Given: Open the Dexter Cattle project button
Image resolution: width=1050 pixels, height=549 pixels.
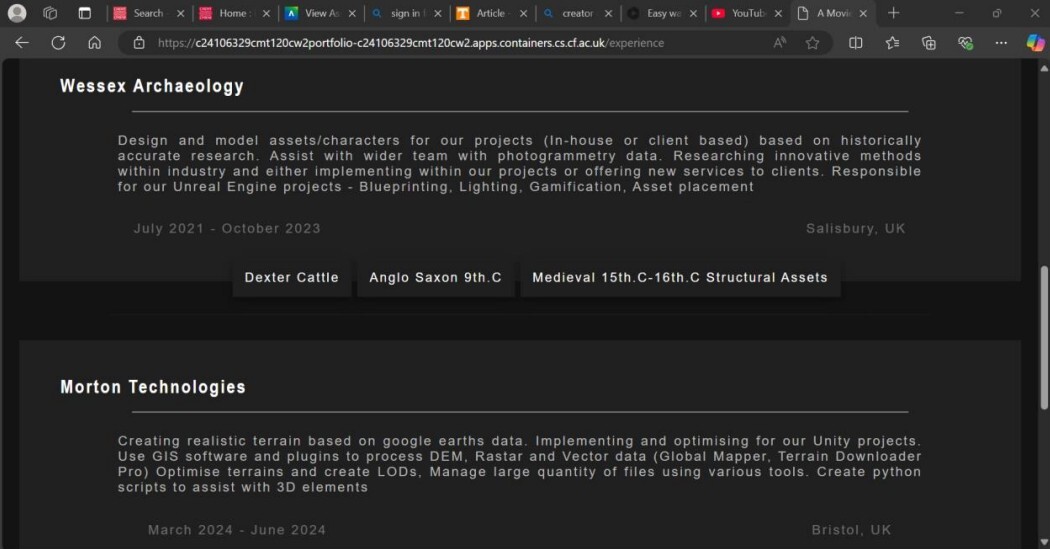Looking at the screenshot, I should coord(291,277).
